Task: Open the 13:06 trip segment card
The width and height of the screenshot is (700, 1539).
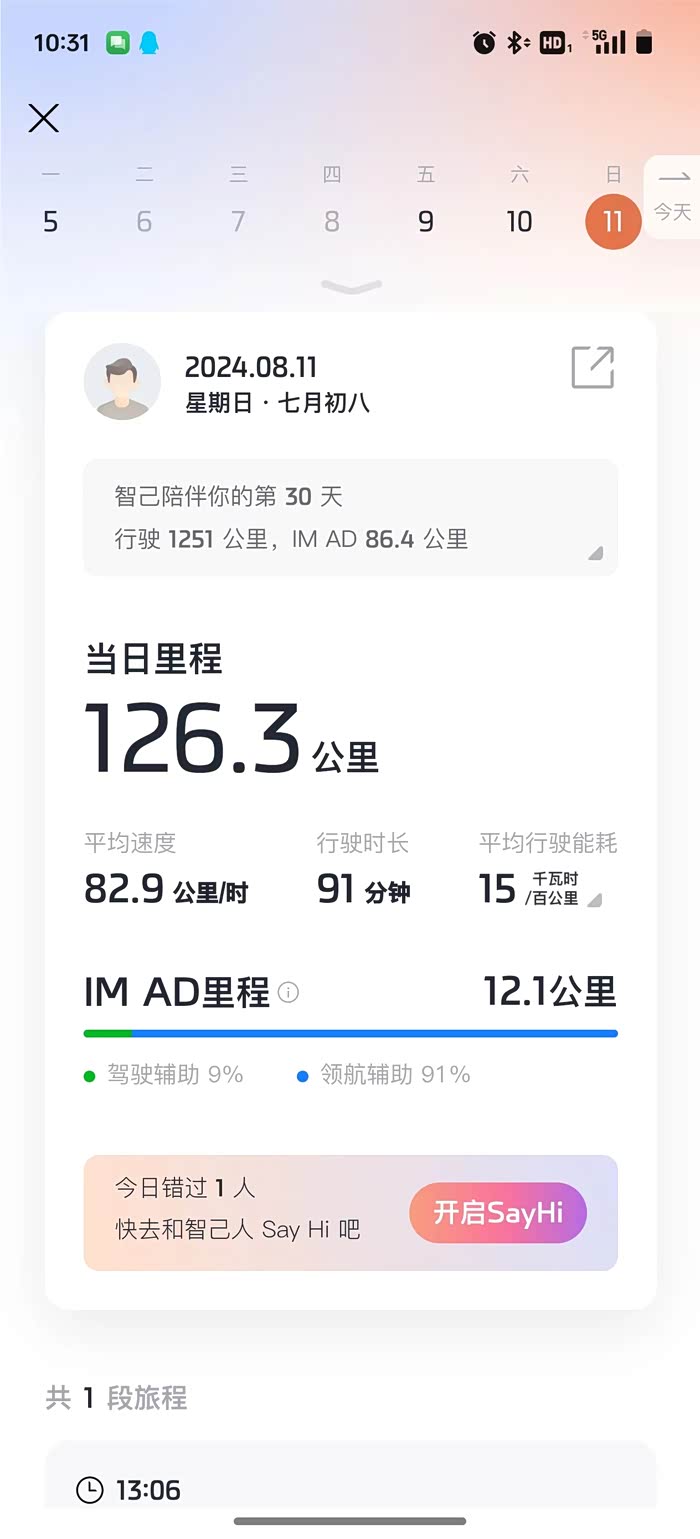Action: (x=351, y=1475)
